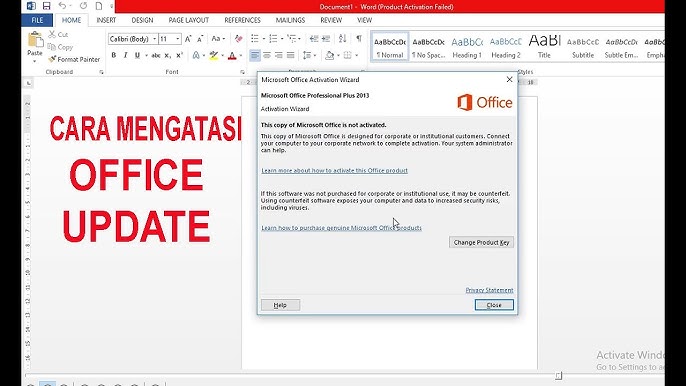The image size is (686, 386).
Task: Apply the Subtitle style
Action: [x=583, y=46]
